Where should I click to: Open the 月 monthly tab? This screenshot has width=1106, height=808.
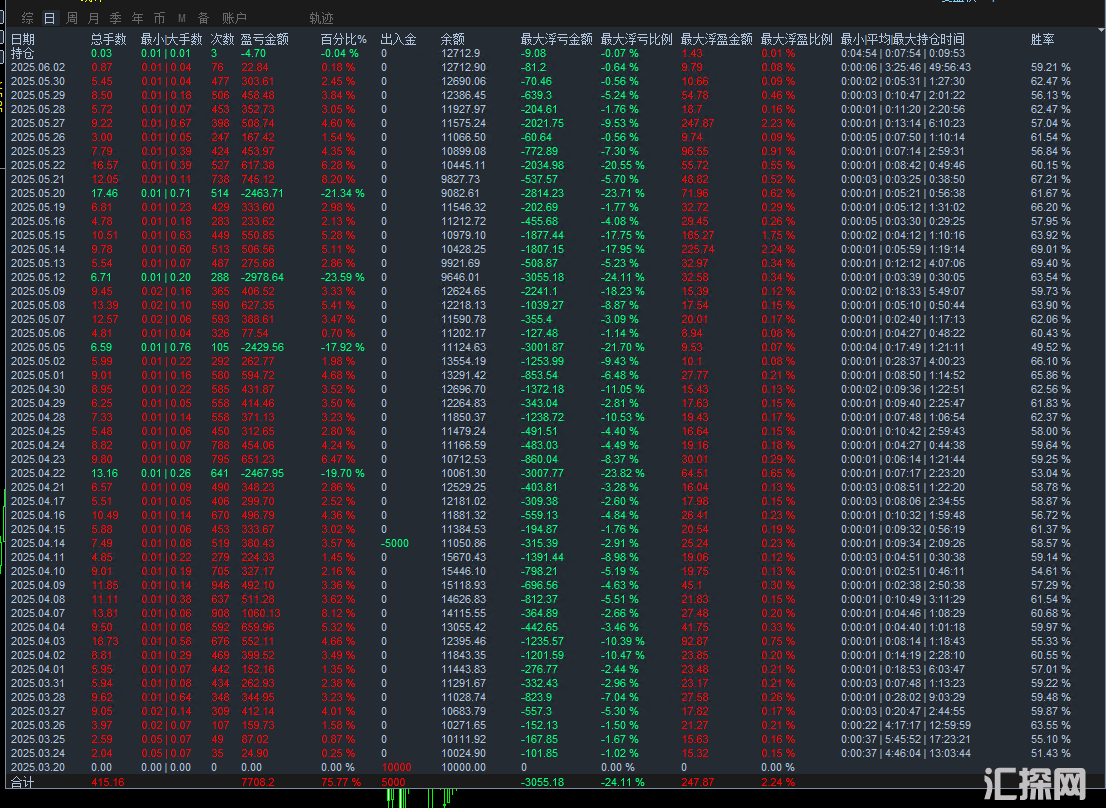tap(94, 18)
